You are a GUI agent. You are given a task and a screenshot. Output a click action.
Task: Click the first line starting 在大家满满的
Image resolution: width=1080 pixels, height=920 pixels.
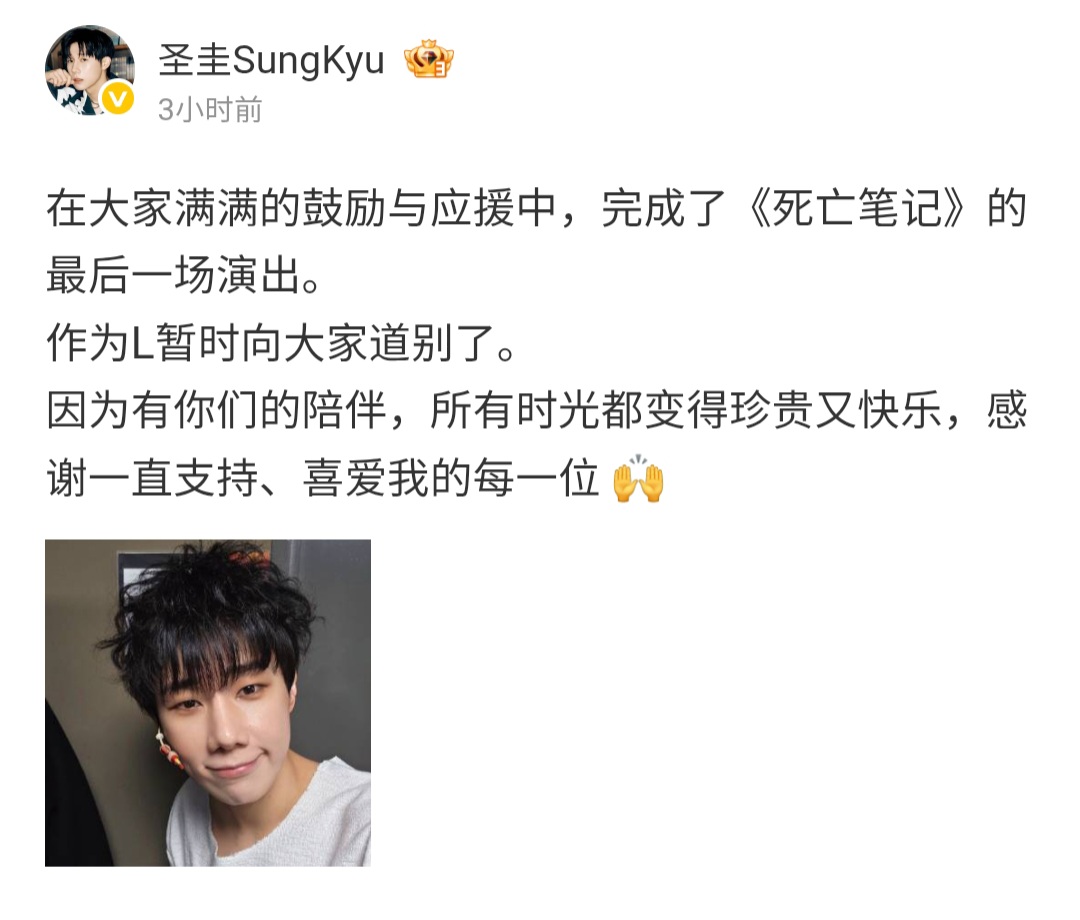pos(537,209)
